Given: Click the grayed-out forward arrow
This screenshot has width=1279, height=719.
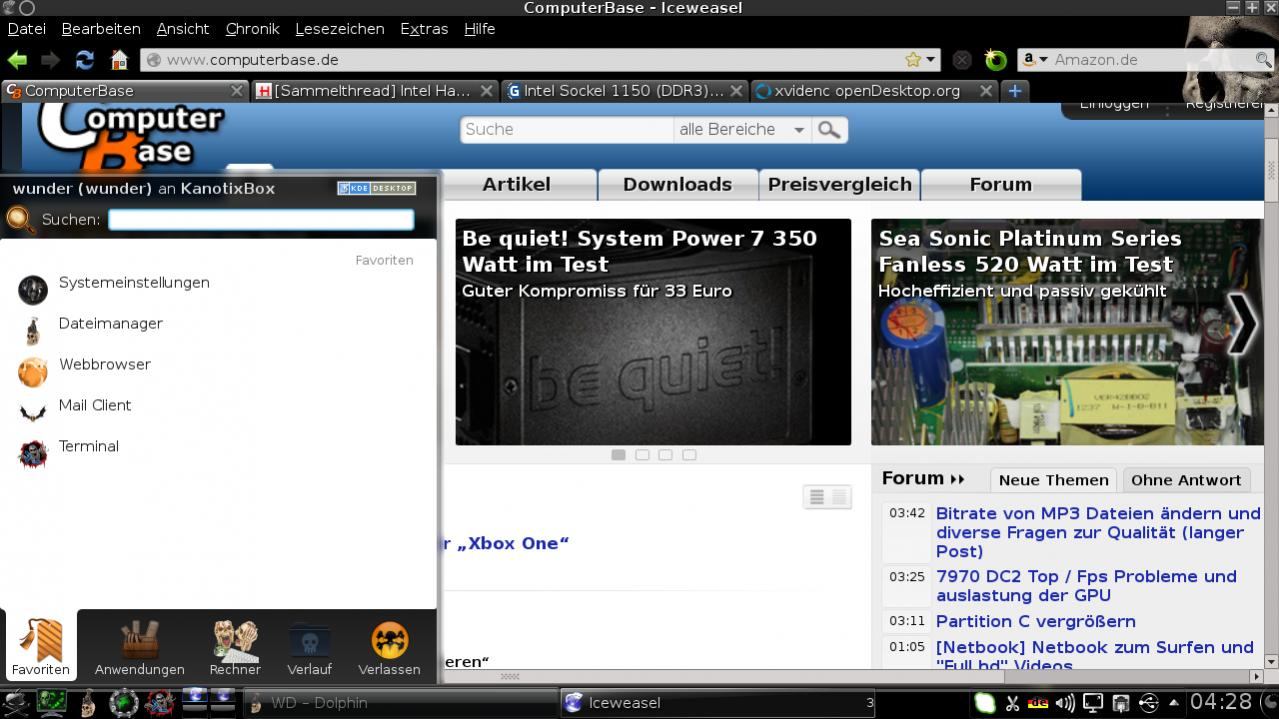Looking at the screenshot, I should click(50, 60).
